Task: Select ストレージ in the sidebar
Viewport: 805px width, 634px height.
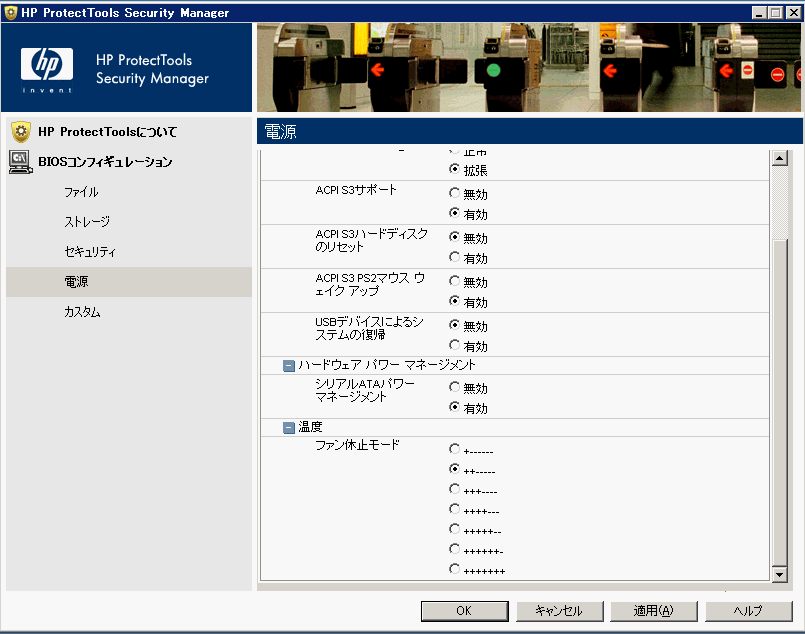Action: [87, 222]
